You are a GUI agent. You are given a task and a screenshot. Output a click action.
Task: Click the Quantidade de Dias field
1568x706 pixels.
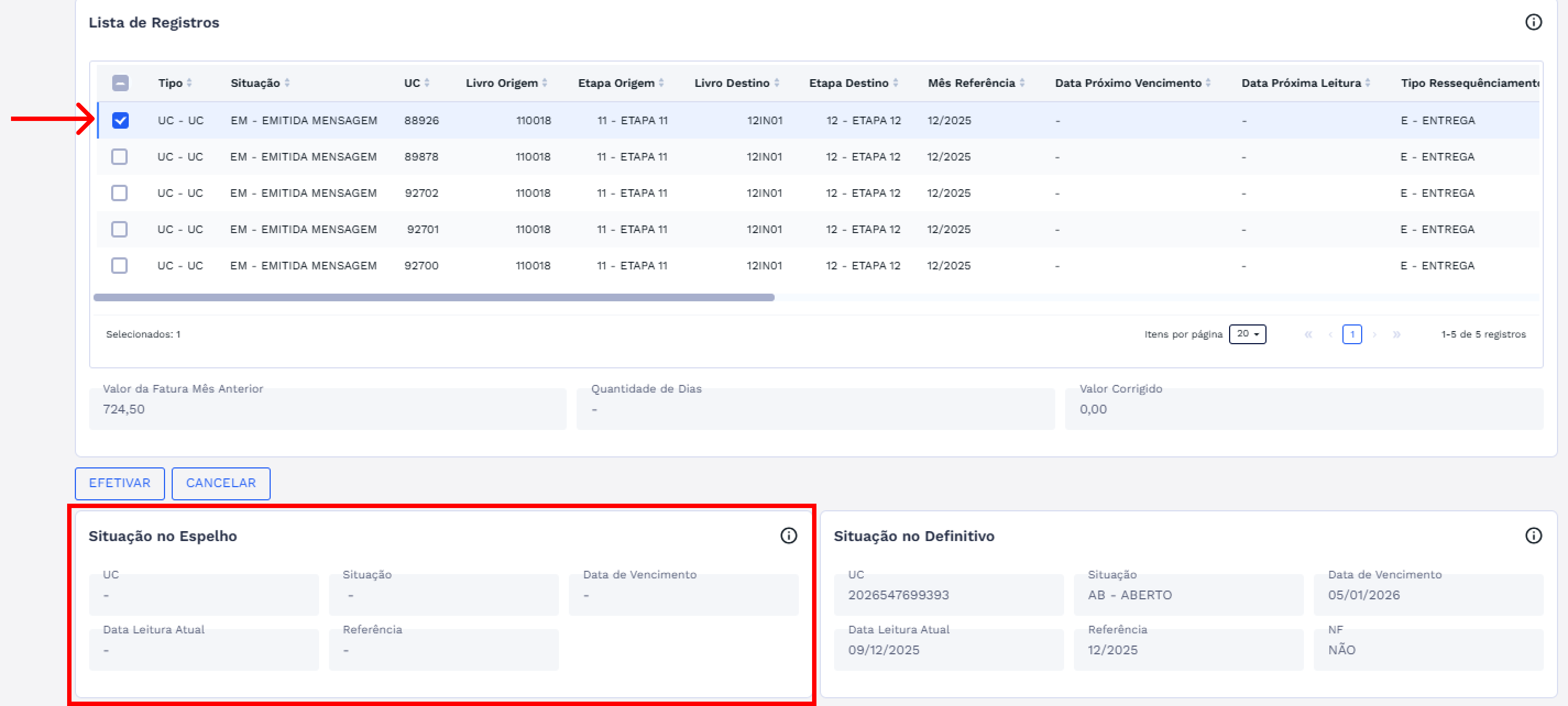[x=816, y=409]
